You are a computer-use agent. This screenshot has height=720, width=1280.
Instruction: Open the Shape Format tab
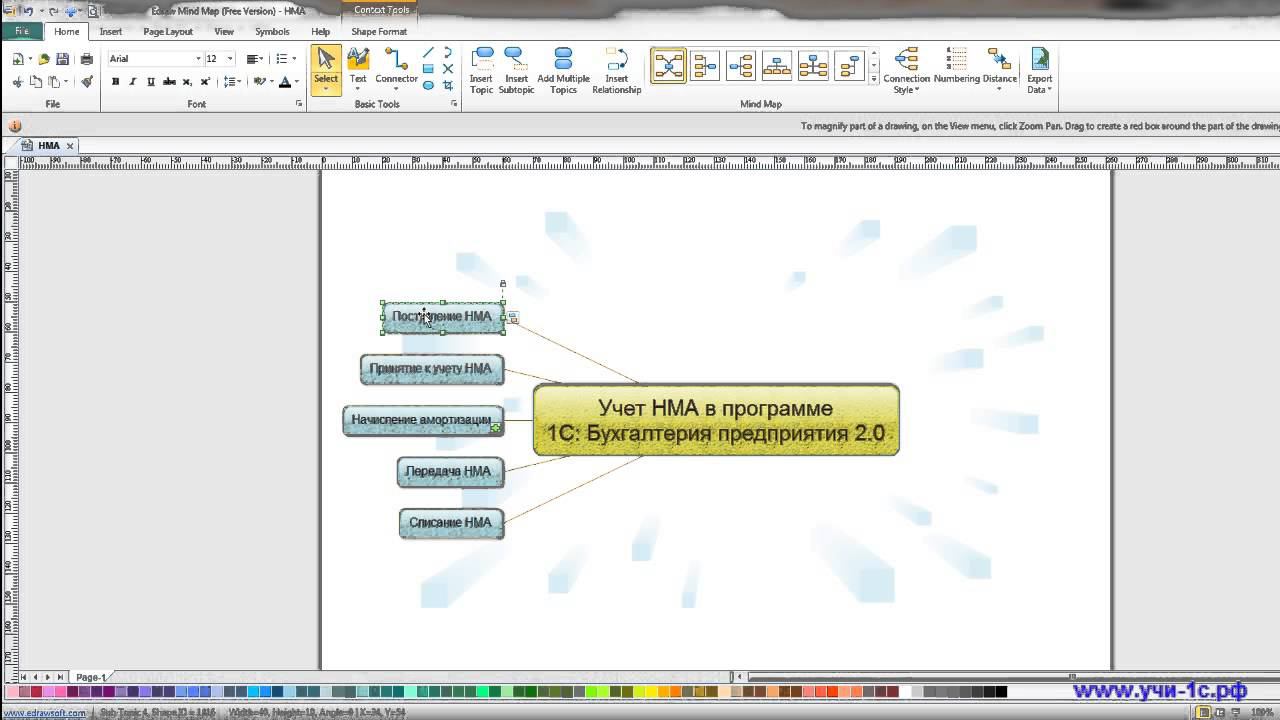[379, 32]
